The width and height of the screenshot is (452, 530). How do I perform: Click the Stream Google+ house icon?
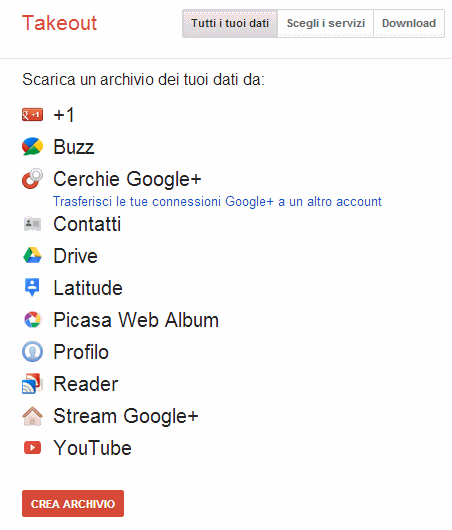point(32,416)
